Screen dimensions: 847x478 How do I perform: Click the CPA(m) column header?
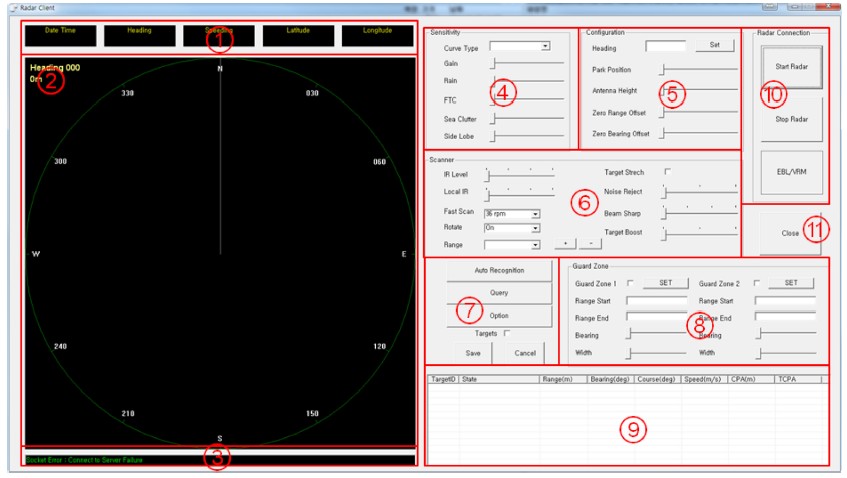(x=751, y=379)
